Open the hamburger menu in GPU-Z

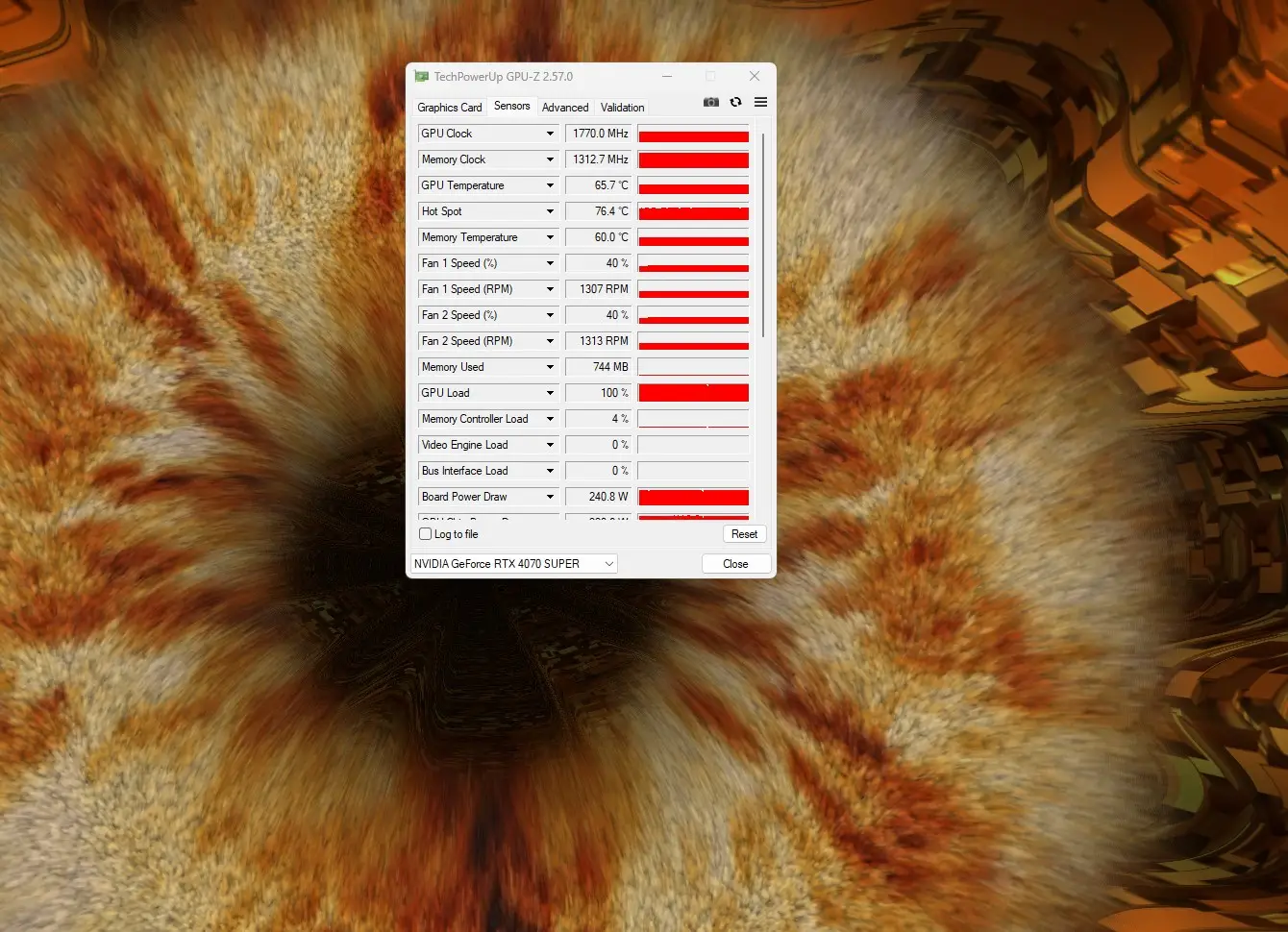tap(760, 102)
